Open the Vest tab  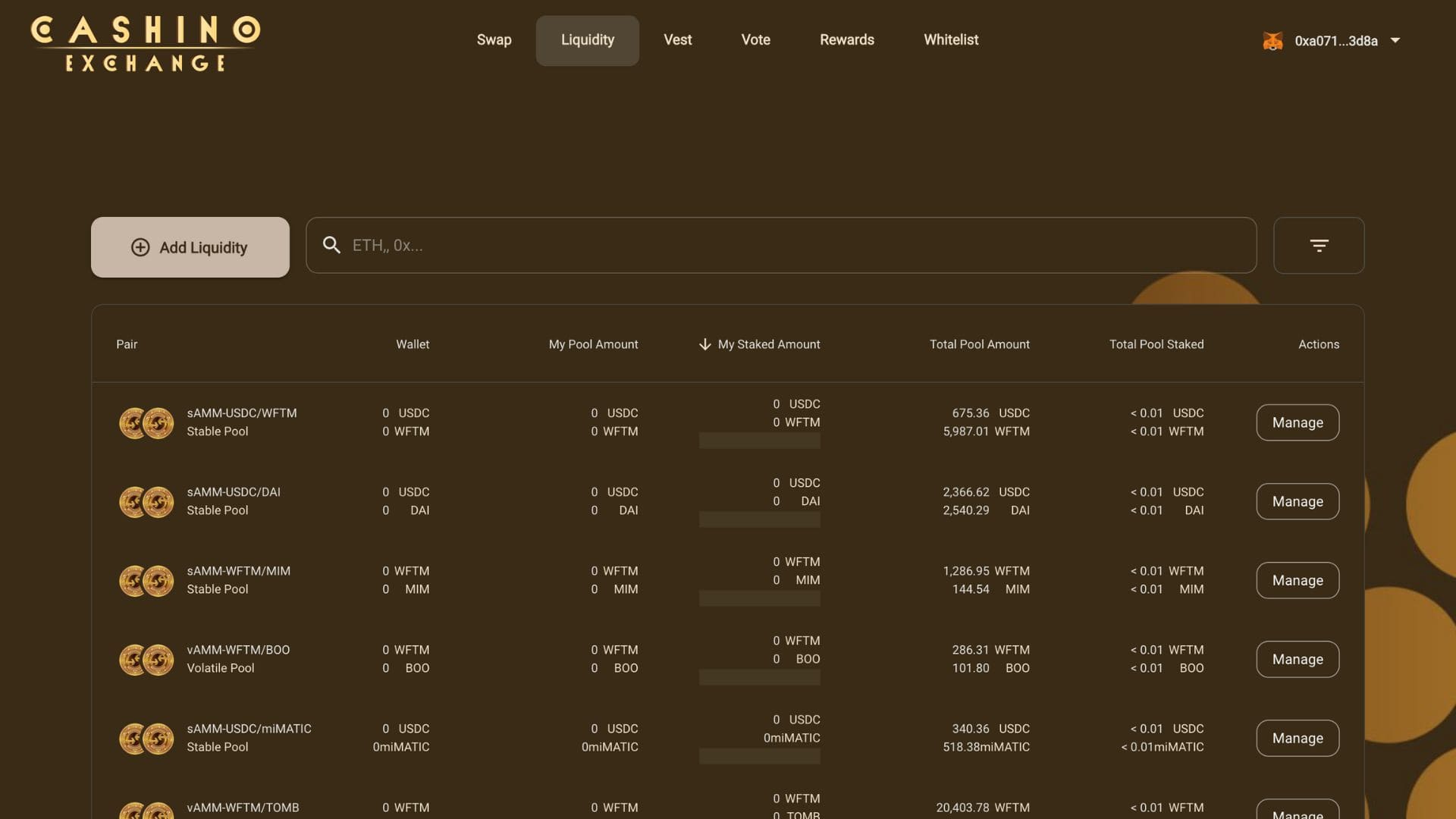678,40
